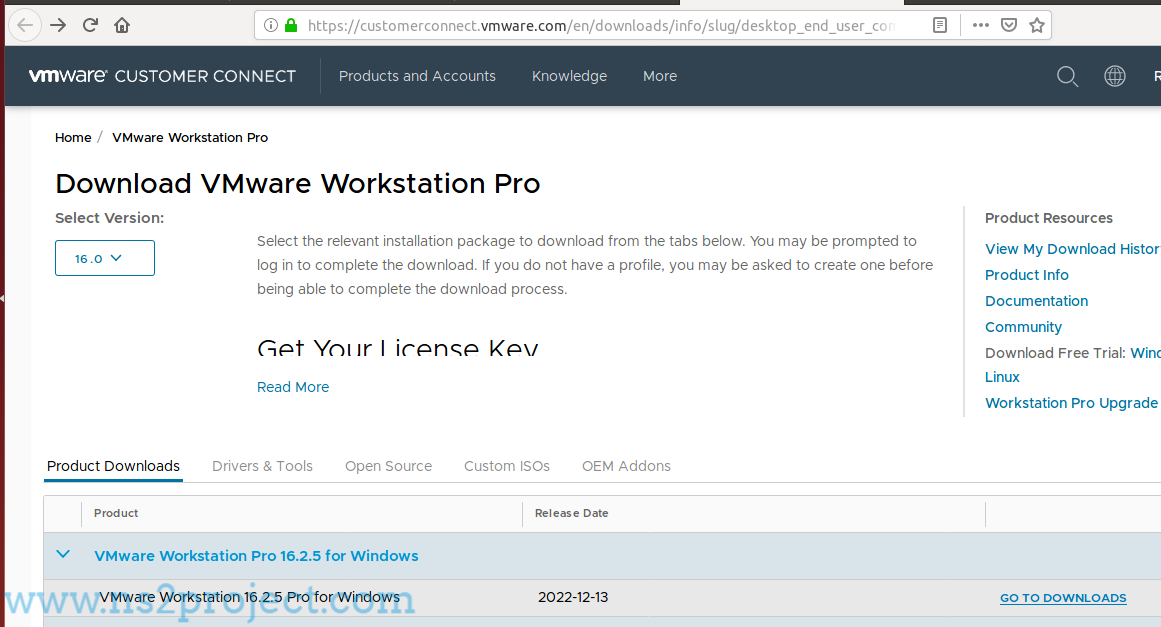This screenshot has width=1161, height=627.
Task: Open the VMware site search magnifier icon
Action: pyautogui.click(x=1067, y=76)
